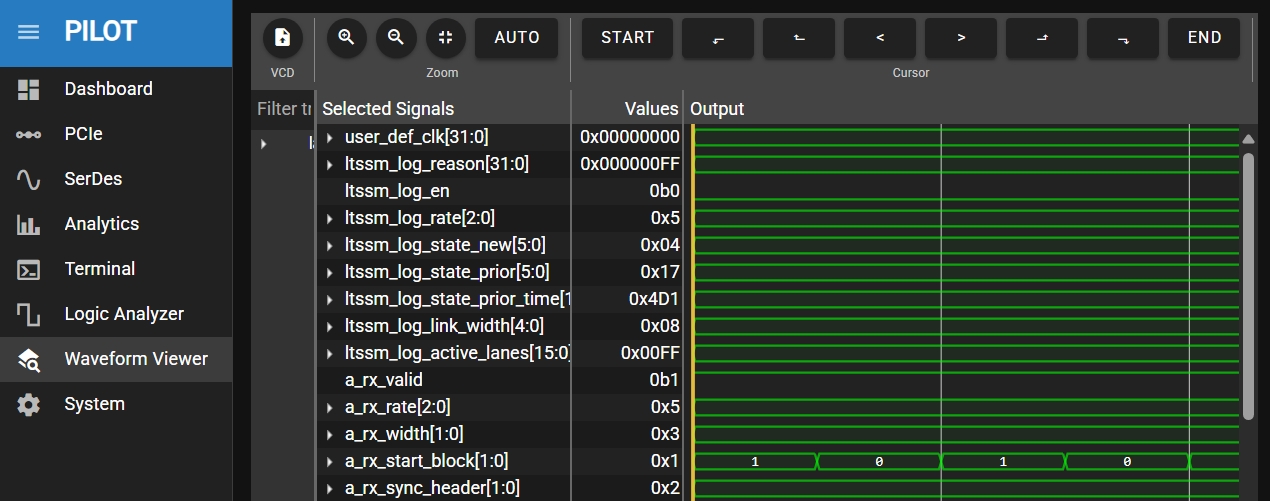Viewport: 1270px width, 501px height.
Task: Expand the tree node in filter panel
Action: tap(264, 144)
